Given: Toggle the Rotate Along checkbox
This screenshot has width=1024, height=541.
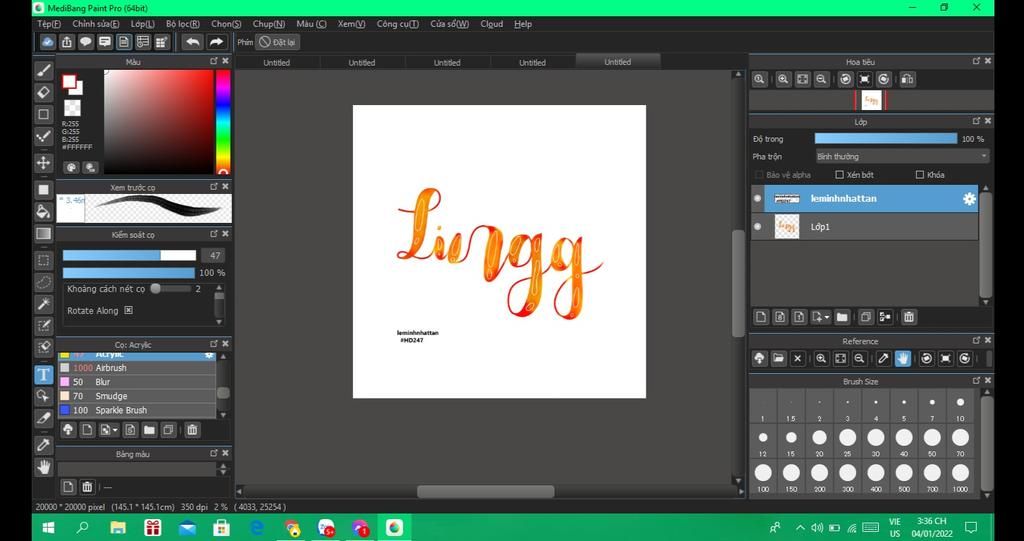Looking at the screenshot, I should [129, 310].
